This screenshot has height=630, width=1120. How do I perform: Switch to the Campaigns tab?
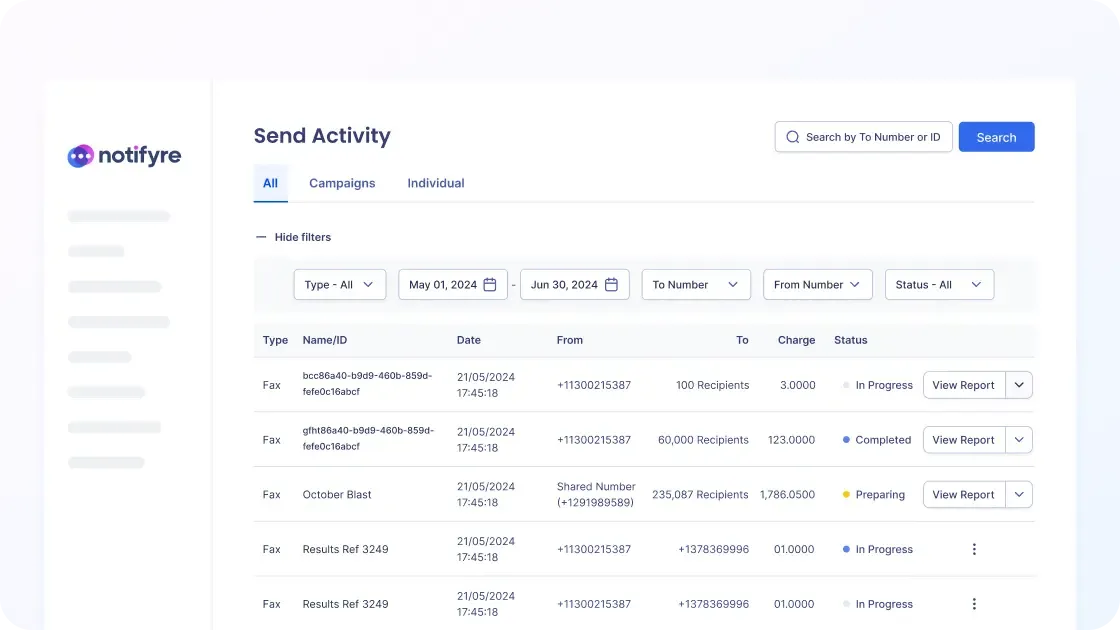click(x=342, y=183)
